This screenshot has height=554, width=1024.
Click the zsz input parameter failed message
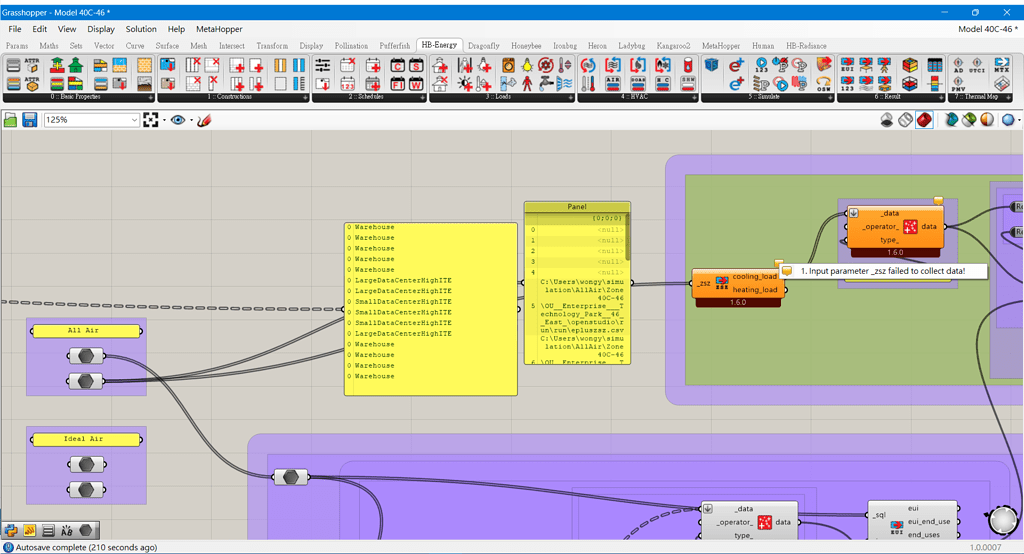883,270
